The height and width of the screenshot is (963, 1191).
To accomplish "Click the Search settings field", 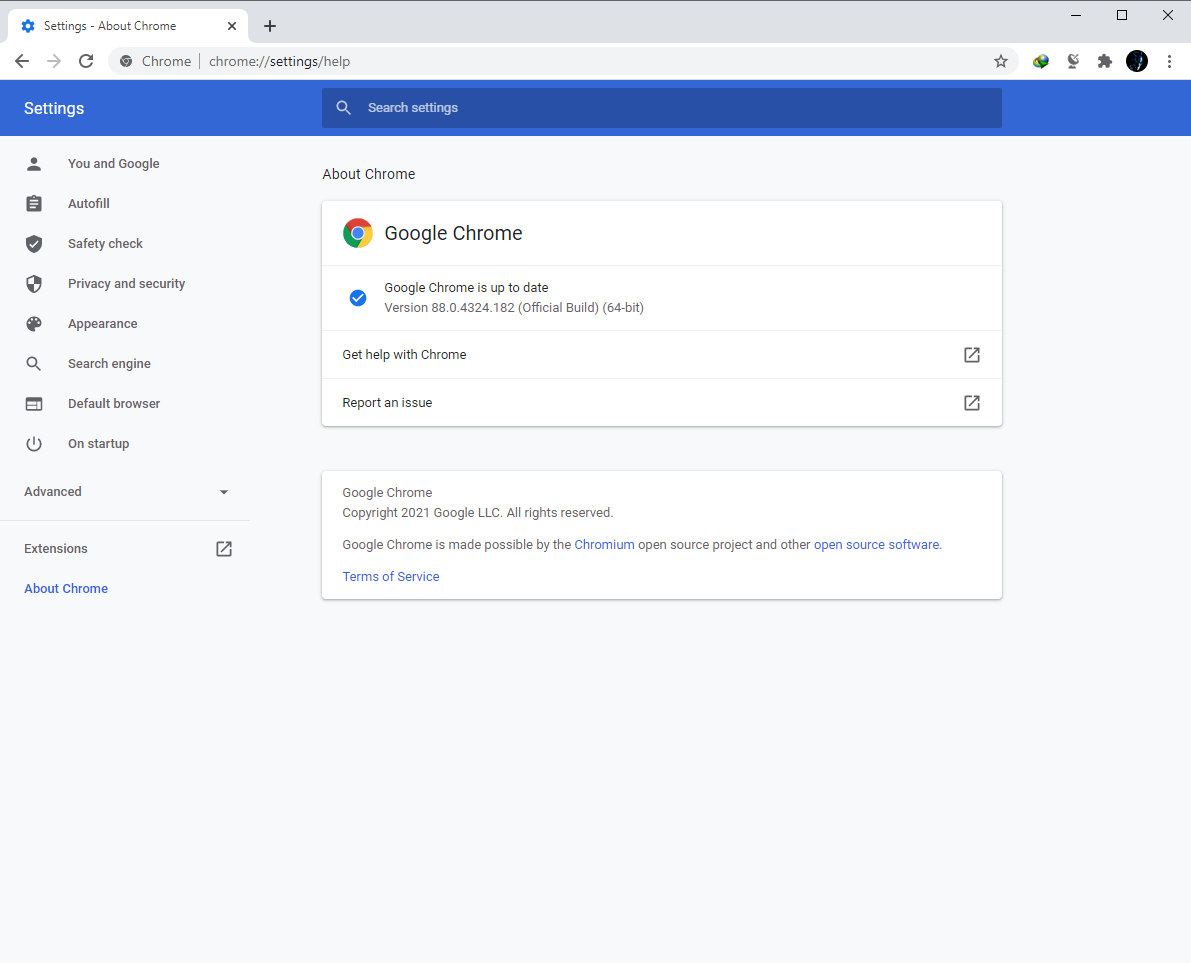I will tap(662, 108).
